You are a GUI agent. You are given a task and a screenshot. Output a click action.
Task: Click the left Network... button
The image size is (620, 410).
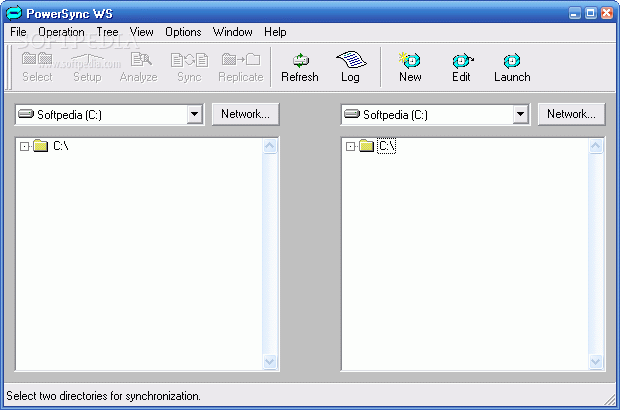pos(246,114)
